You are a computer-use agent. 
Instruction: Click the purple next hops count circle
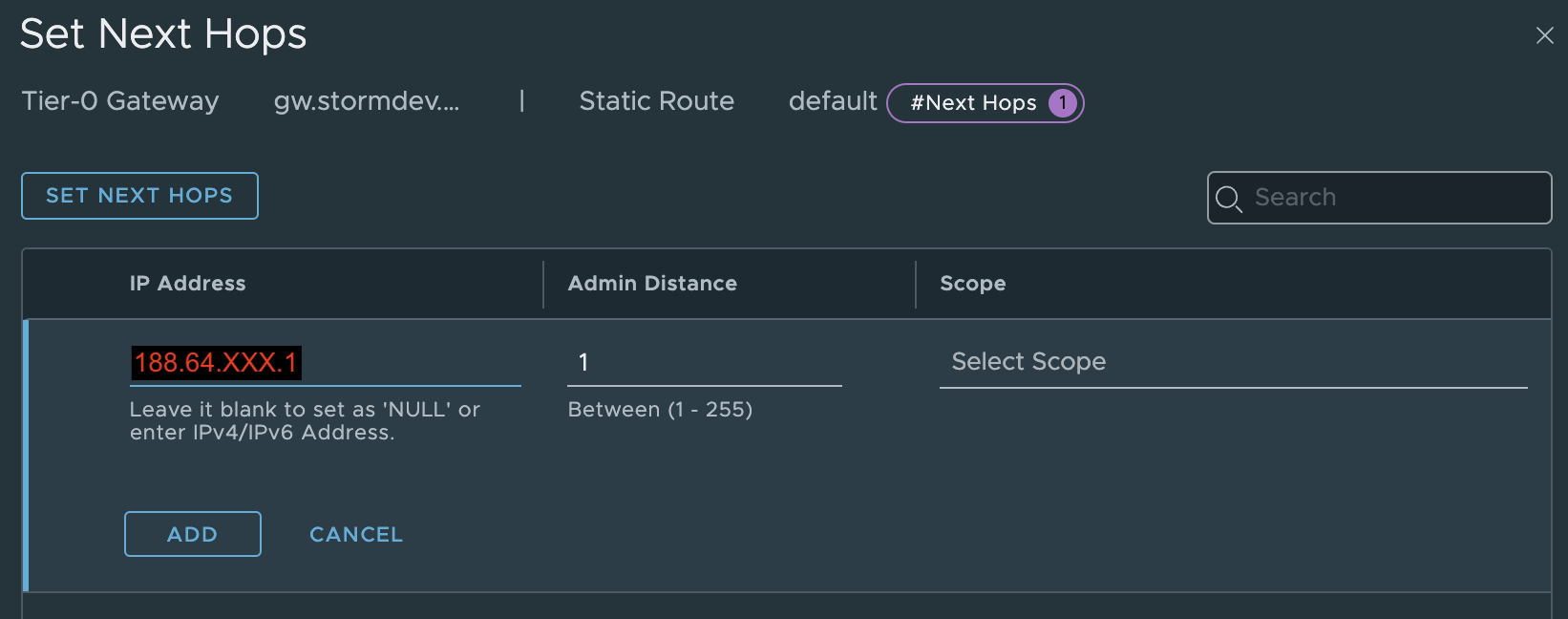(1062, 103)
